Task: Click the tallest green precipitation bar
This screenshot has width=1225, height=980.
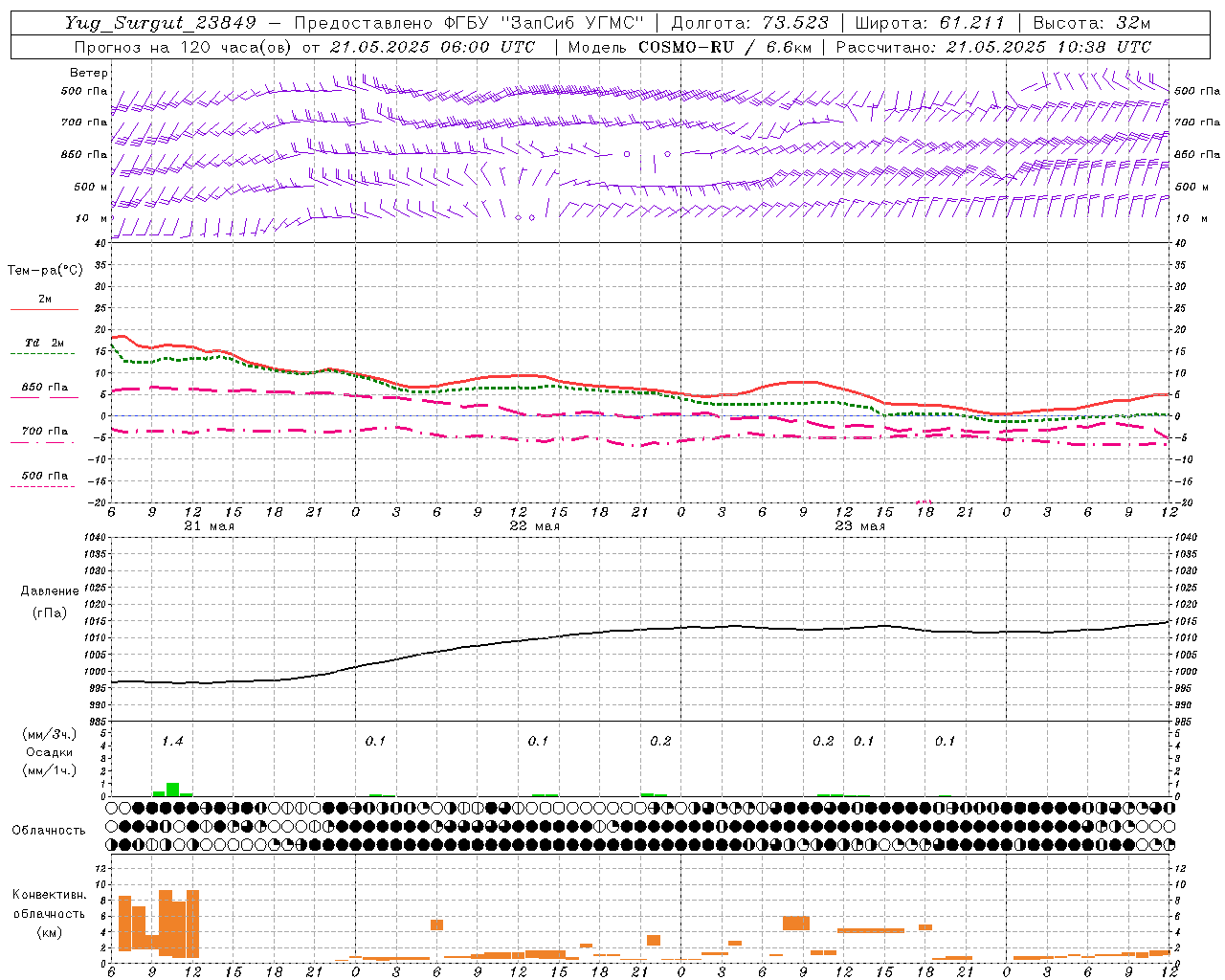Action: pos(172,790)
